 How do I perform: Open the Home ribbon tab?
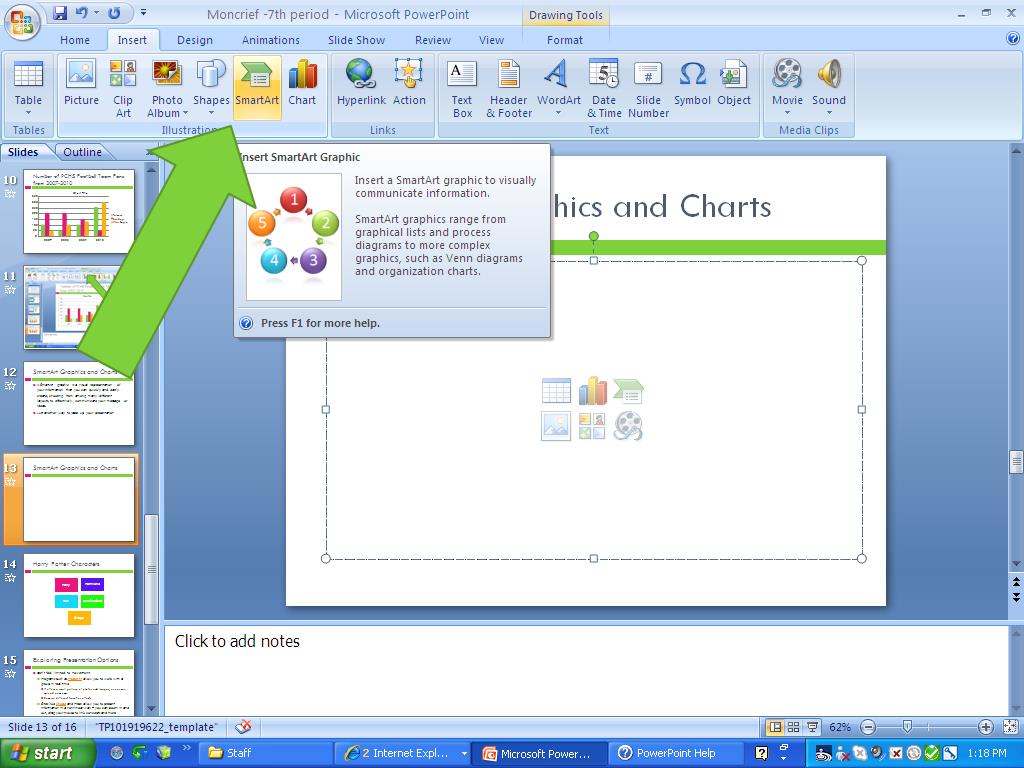point(75,40)
